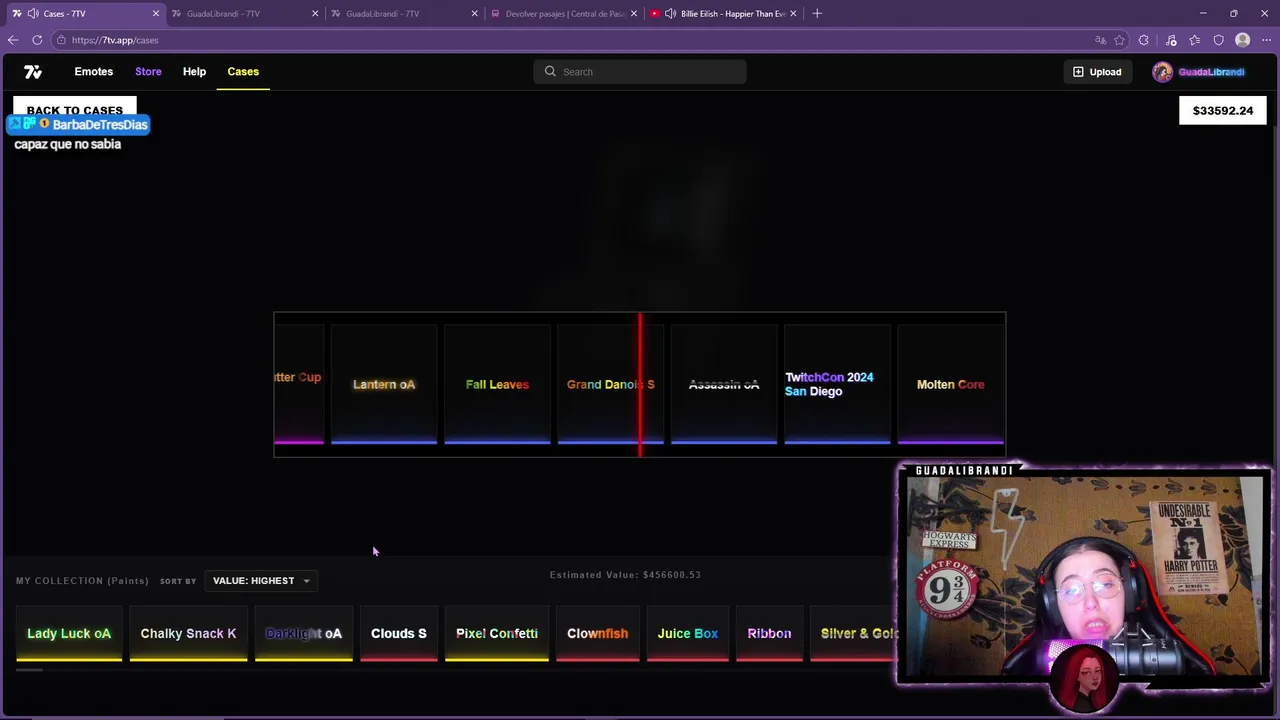Screen dimensions: 1280x720
Task: Open the browser profile avatar
Action: pos(1243,40)
